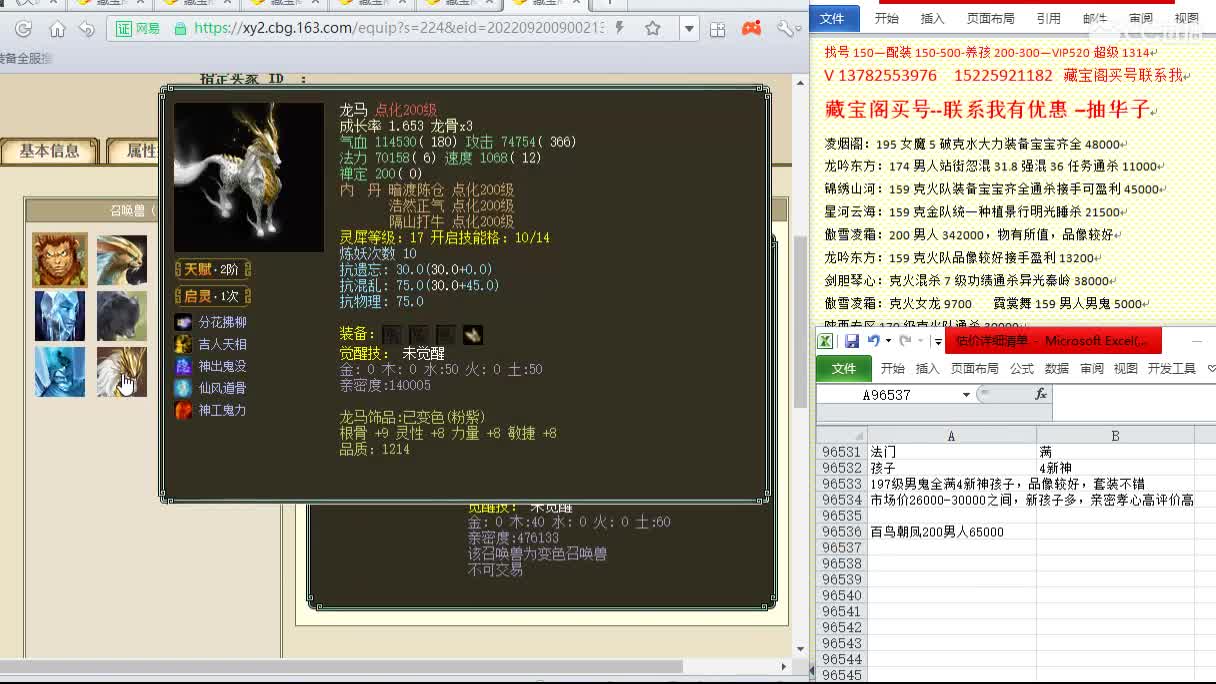Open the Excel 公式 ribbon tab
This screenshot has width=1216, height=684.
[1021, 368]
